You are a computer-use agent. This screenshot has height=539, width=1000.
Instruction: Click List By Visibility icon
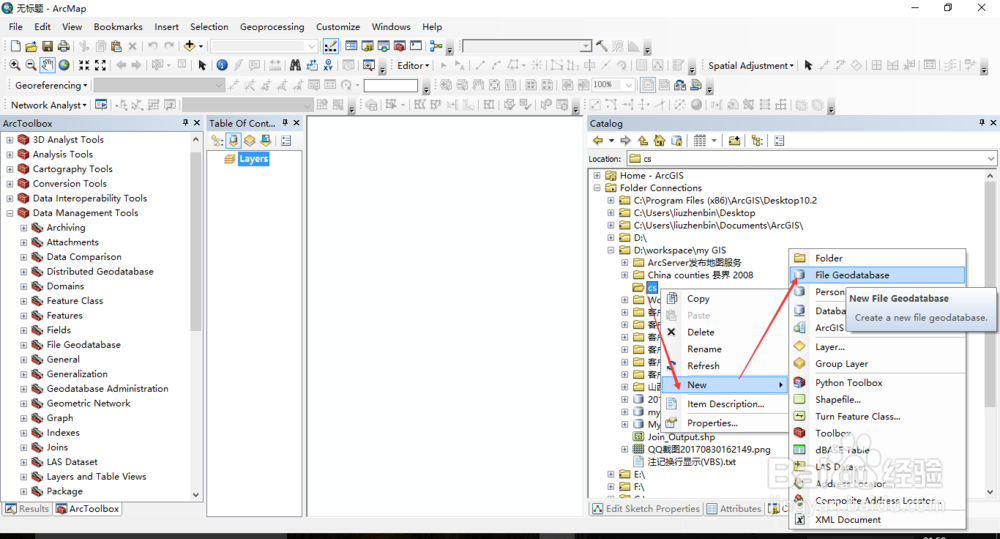click(x=249, y=141)
